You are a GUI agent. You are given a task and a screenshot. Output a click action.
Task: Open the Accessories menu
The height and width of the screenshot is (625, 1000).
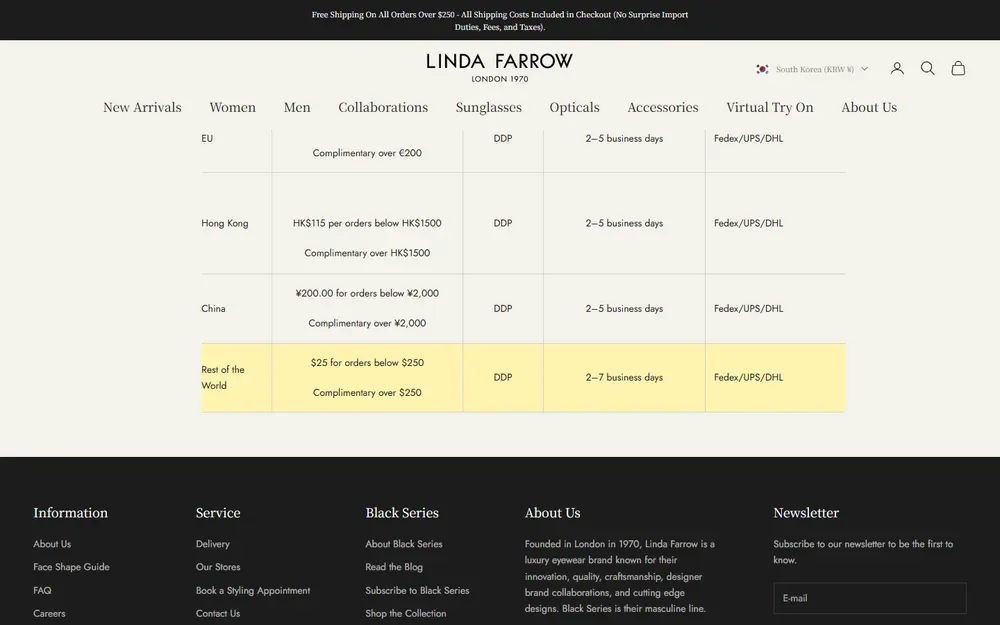[x=663, y=107]
